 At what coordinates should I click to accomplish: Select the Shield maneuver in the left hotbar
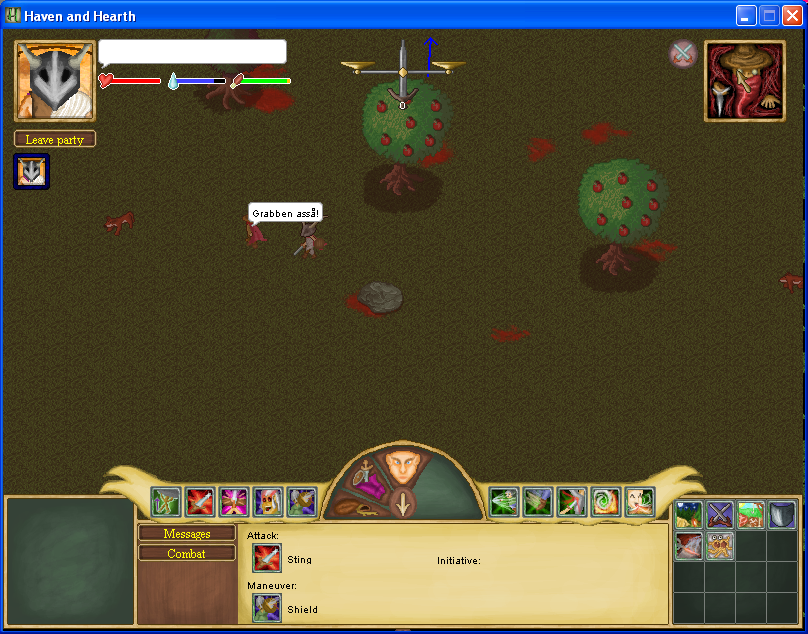coord(302,502)
